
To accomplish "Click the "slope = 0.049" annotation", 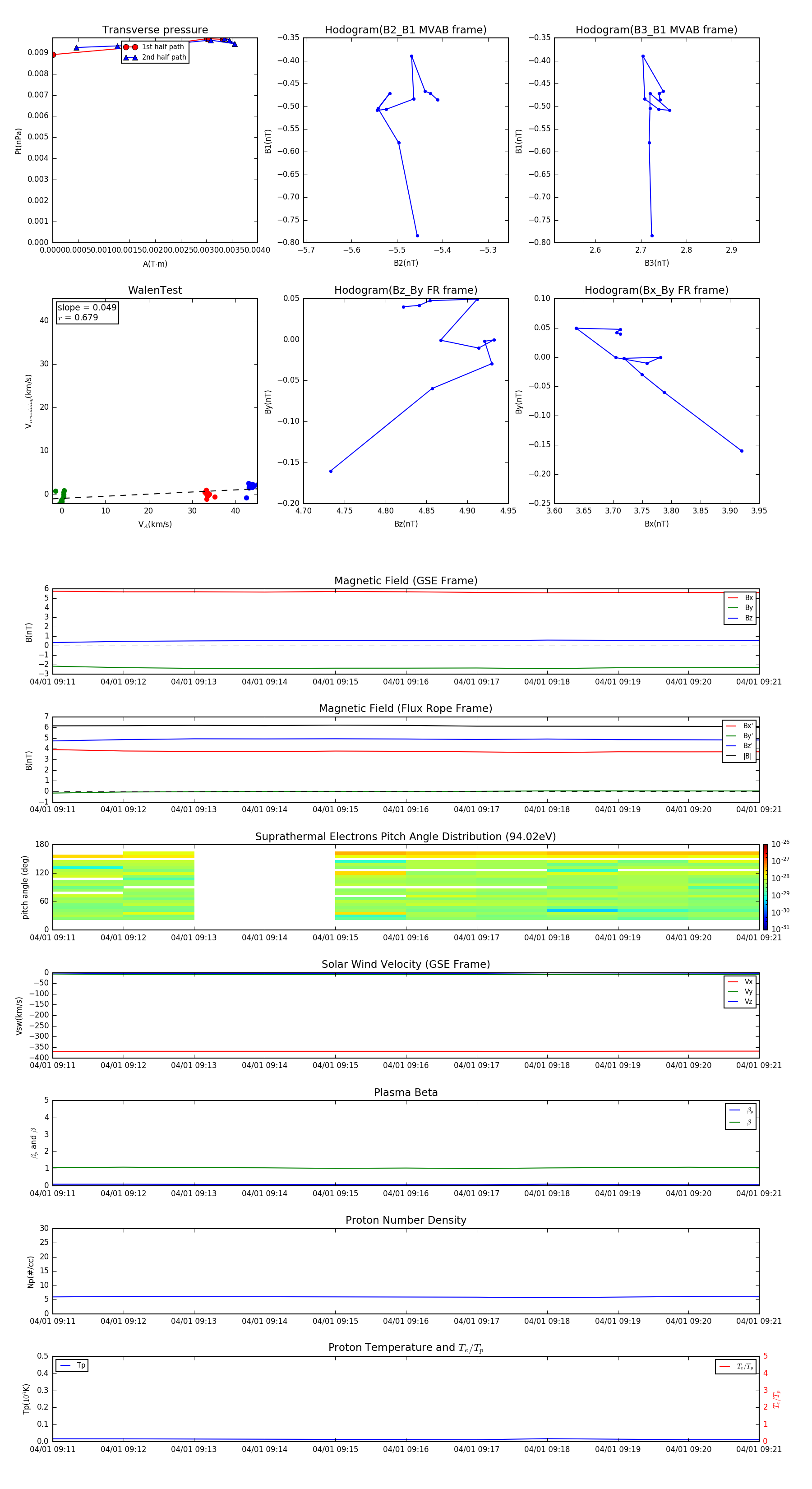I will click(87, 308).
